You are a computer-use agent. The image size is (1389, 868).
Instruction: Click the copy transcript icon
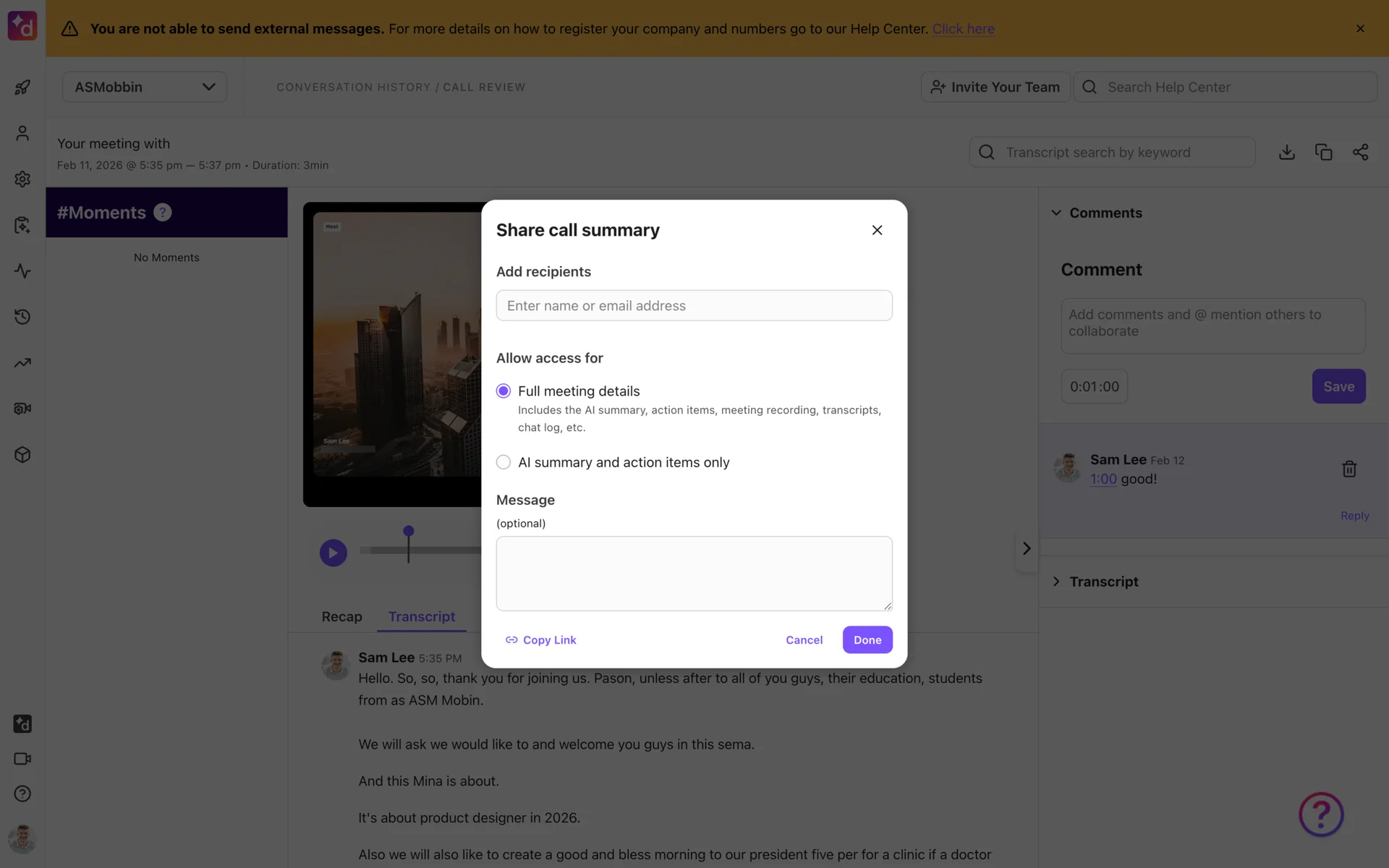(x=1323, y=152)
